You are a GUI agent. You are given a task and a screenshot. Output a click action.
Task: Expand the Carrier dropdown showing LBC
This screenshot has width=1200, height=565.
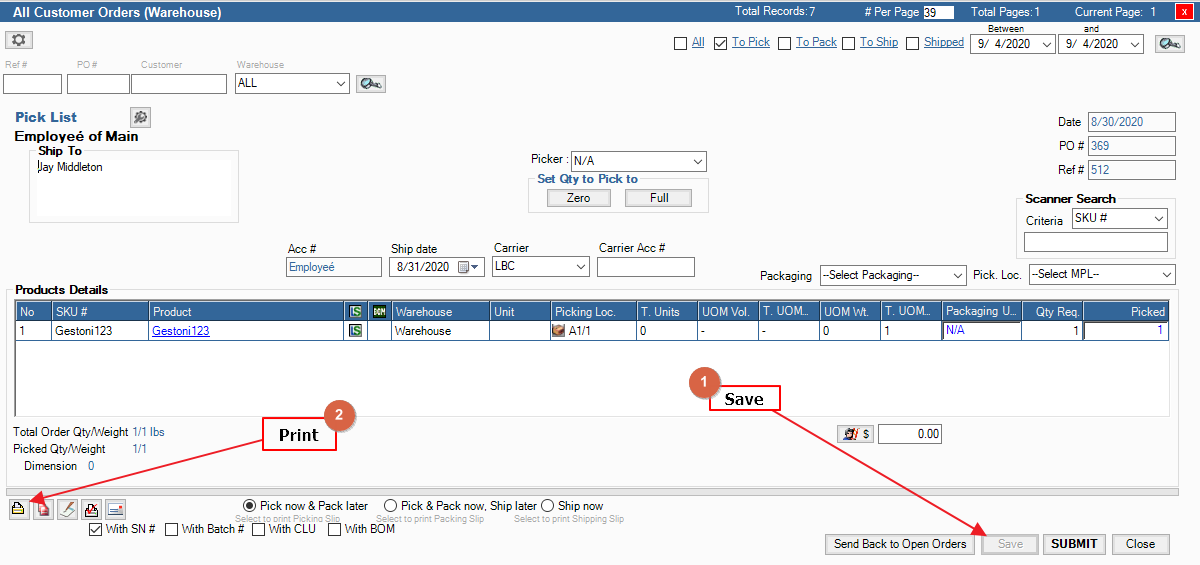coord(540,267)
